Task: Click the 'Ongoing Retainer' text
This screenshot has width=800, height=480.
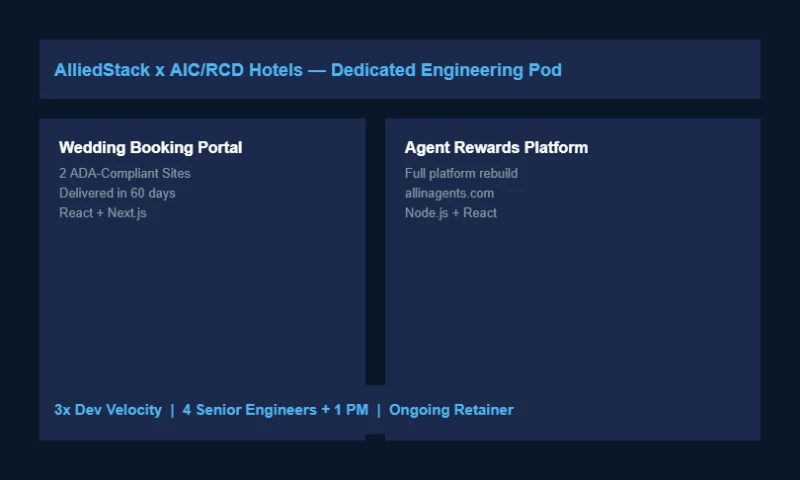Action: point(451,410)
